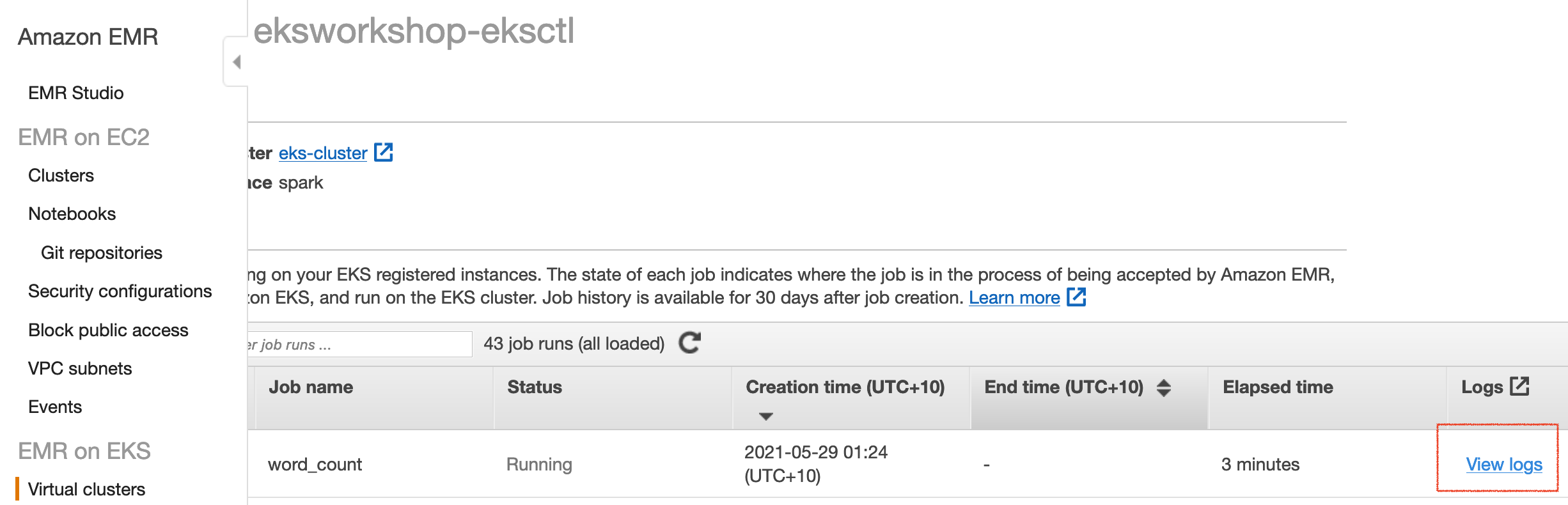The width and height of the screenshot is (1568, 505).
Task: Click the Logs column external link icon
Action: 1519,386
